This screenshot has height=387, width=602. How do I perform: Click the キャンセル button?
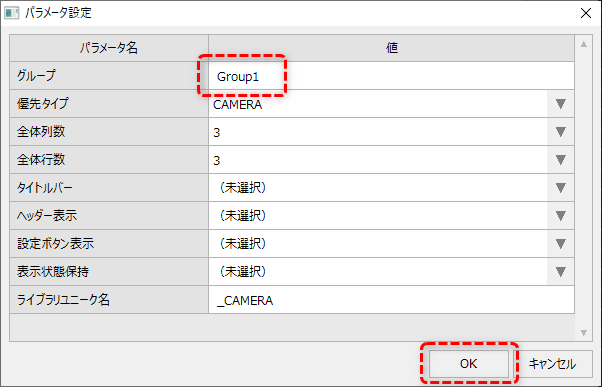pyautogui.click(x=552, y=364)
